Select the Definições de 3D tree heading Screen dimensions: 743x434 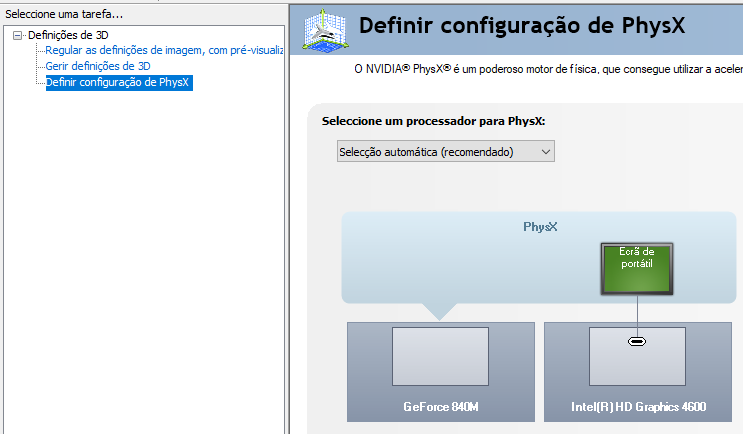68,35
